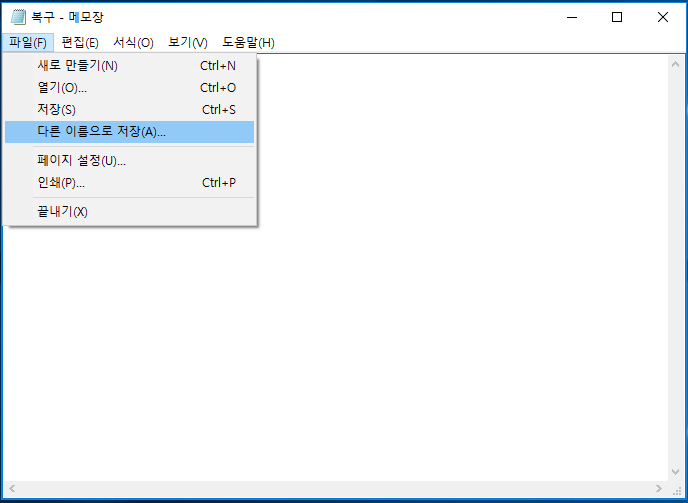
Task: Open the 보기(V) menu
Action: 188,43
